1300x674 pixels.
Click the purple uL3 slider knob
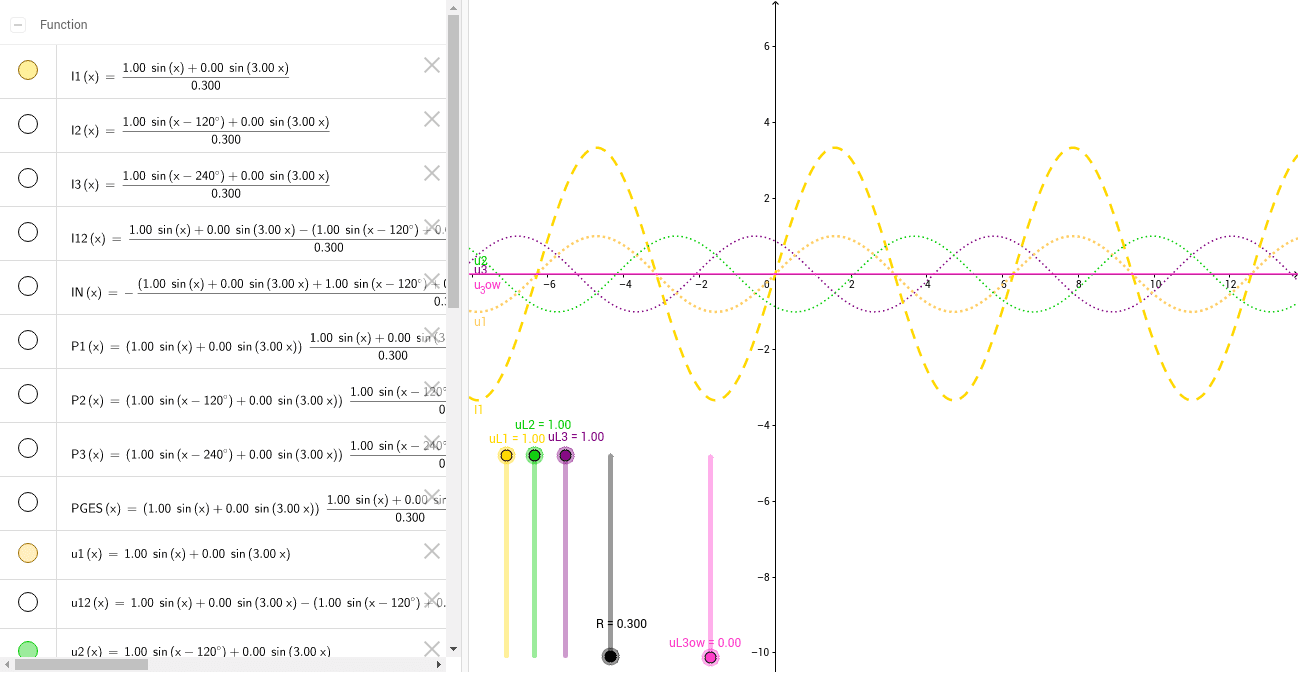pos(565,456)
